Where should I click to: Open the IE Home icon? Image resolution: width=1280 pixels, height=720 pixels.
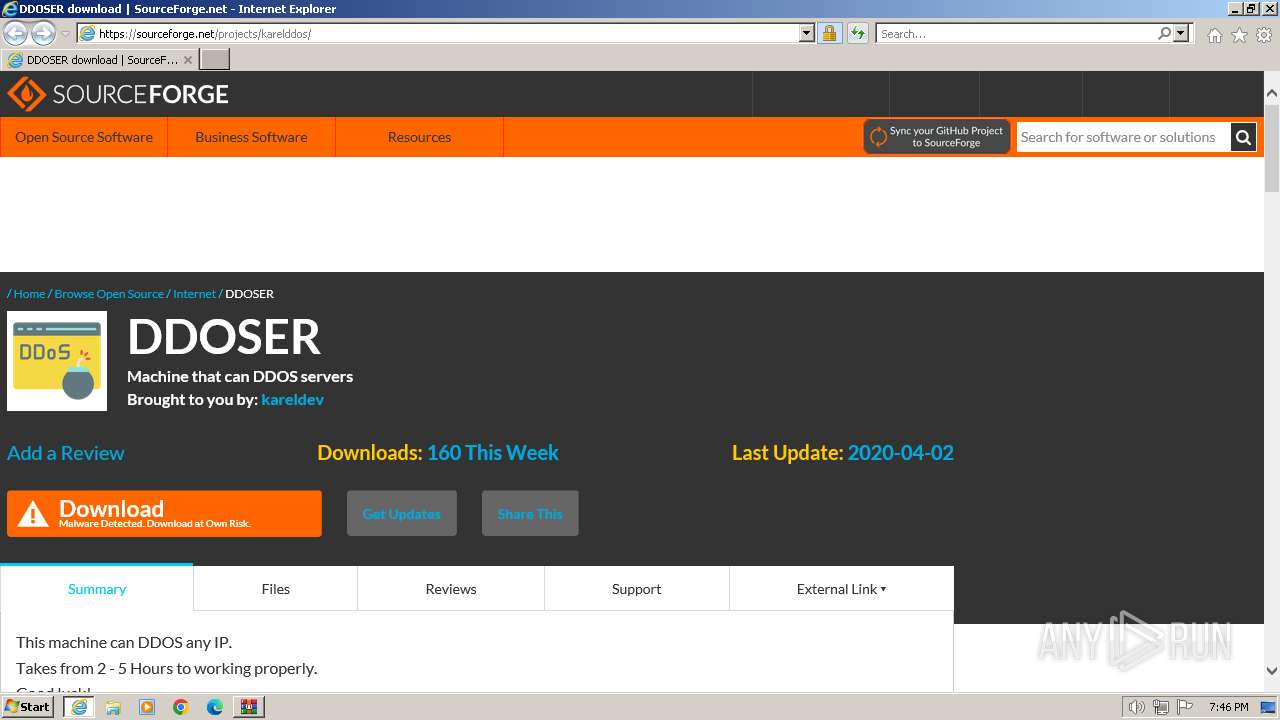click(x=1214, y=35)
